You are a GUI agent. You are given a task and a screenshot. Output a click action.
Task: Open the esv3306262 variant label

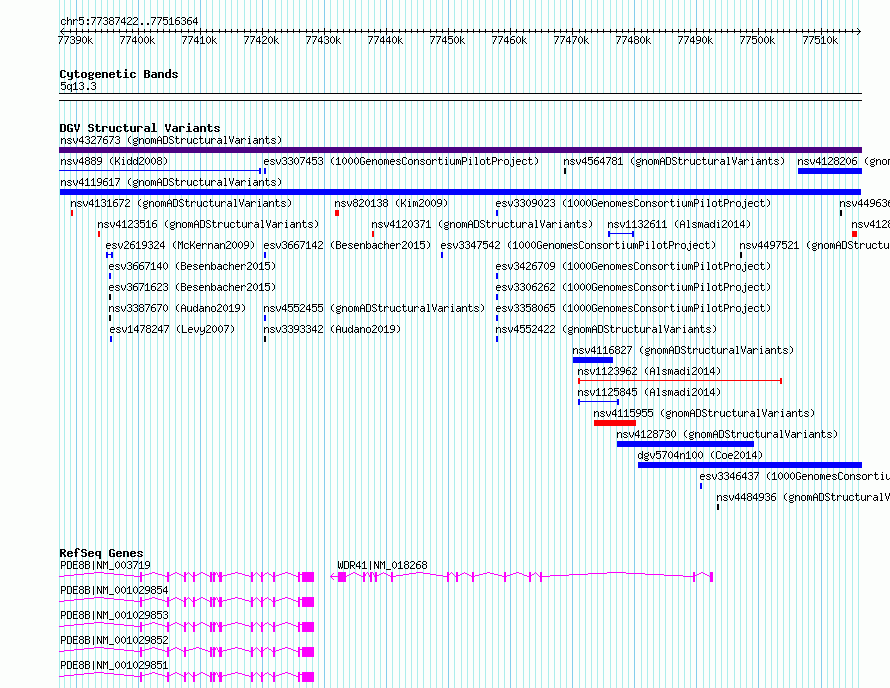tap(633, 287)
